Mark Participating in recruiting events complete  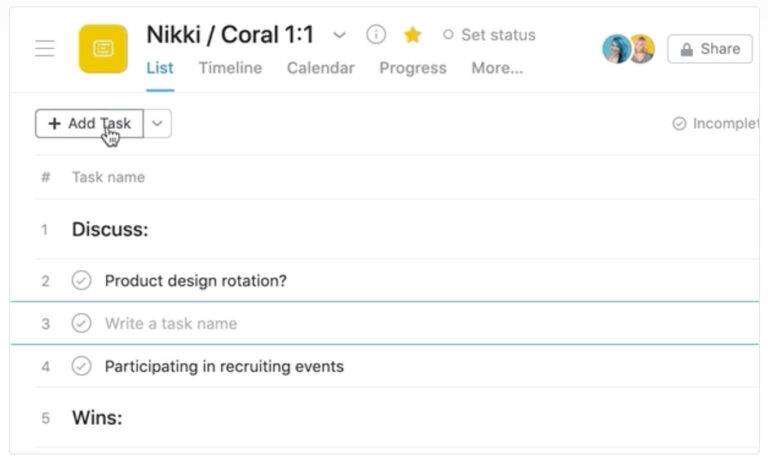81,366
